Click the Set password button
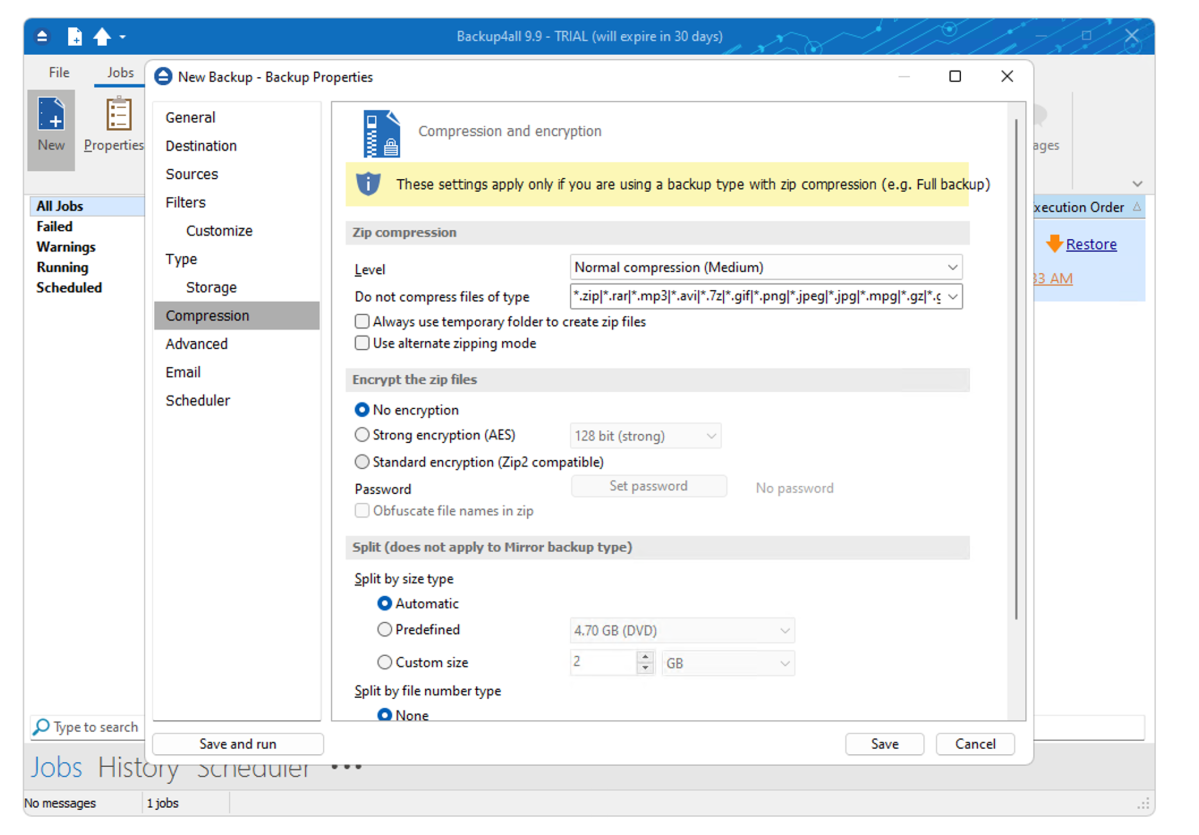The image size is (1199, 835). pyautogui.click(x=648, y=486)
